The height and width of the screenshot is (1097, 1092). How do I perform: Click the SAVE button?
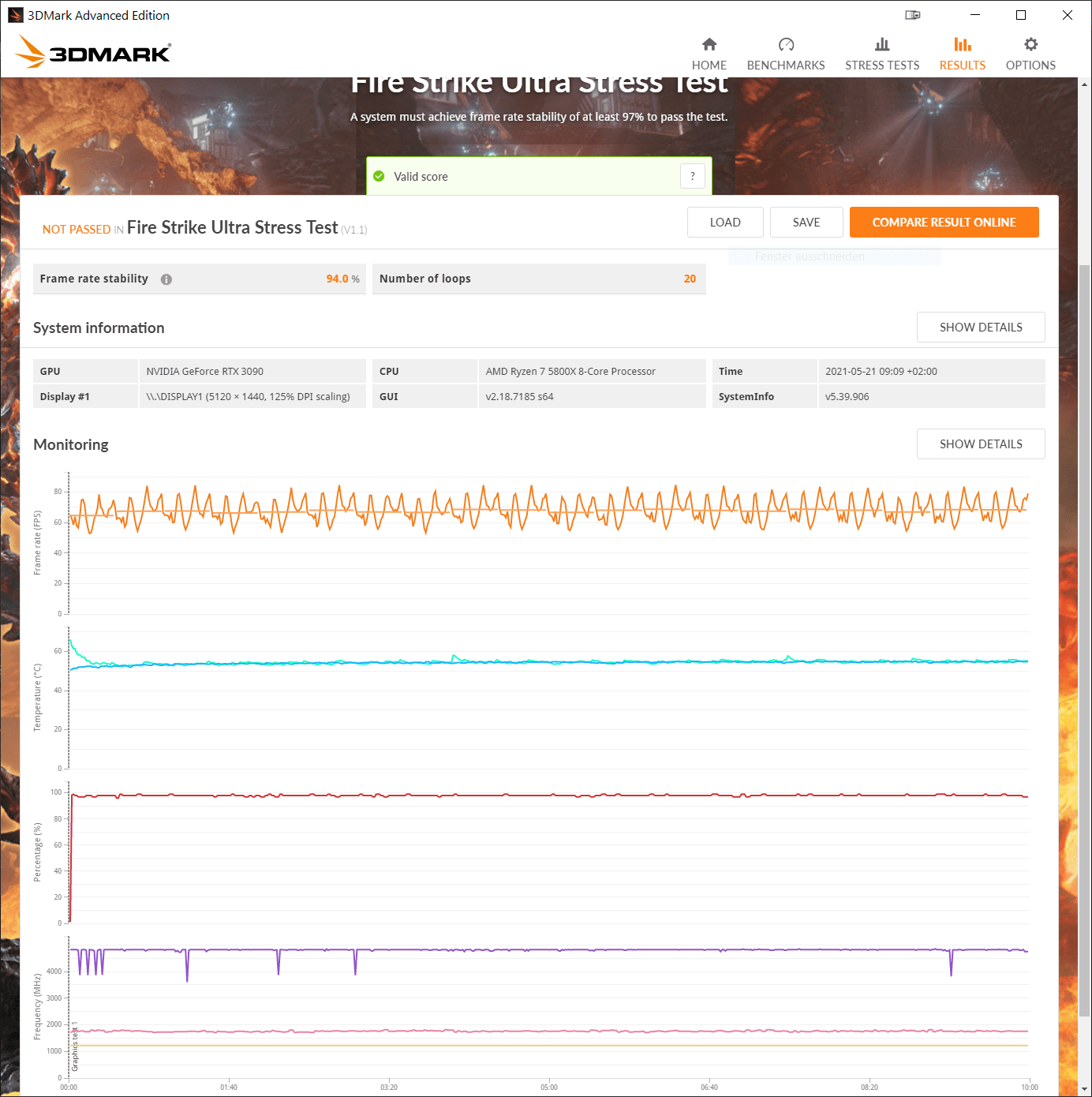tap(806, 223)
